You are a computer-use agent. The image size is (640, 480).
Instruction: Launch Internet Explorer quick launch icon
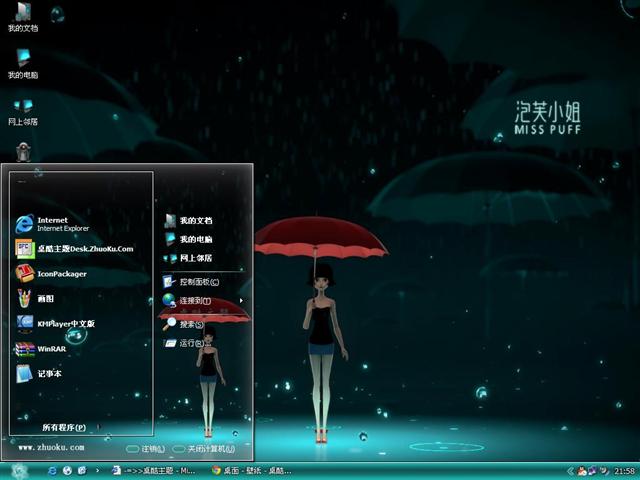pyautogui.click(x=52, y=471)
